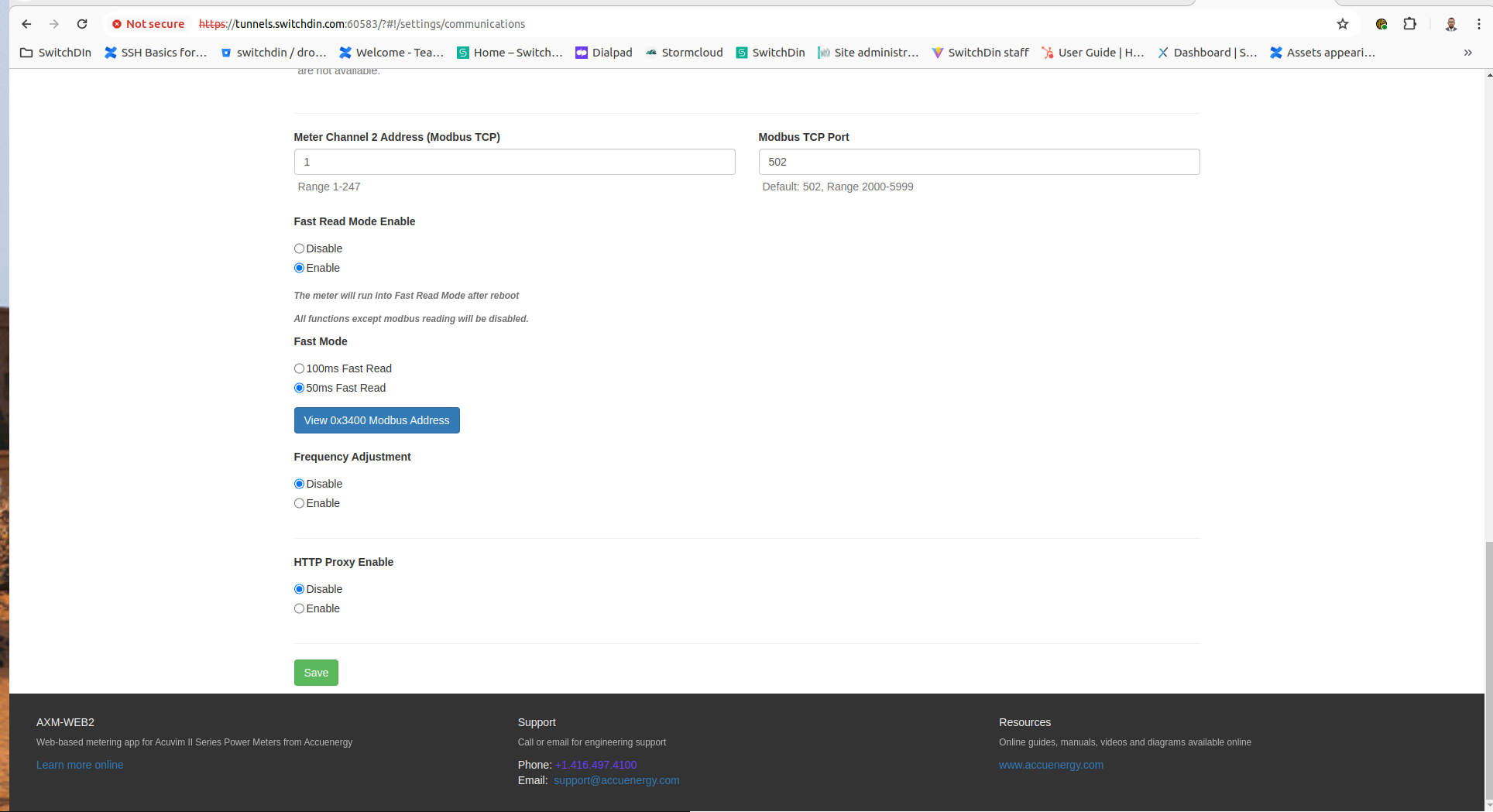
Task: Open the Extensions puzzle icon
Action: tap(1409, 24)
